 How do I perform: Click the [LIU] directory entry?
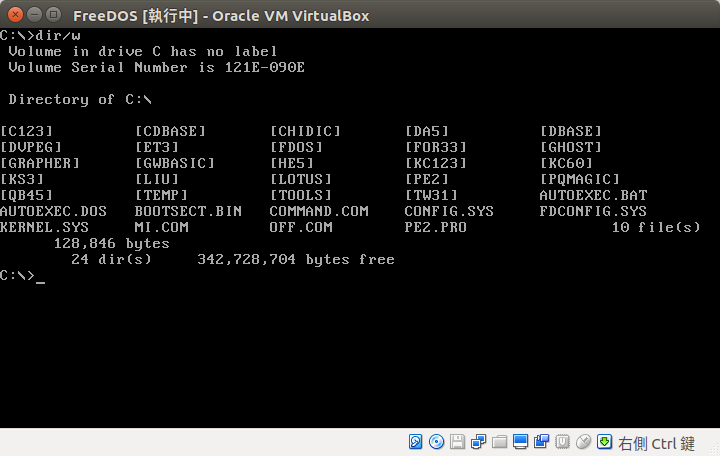(157, 179)
